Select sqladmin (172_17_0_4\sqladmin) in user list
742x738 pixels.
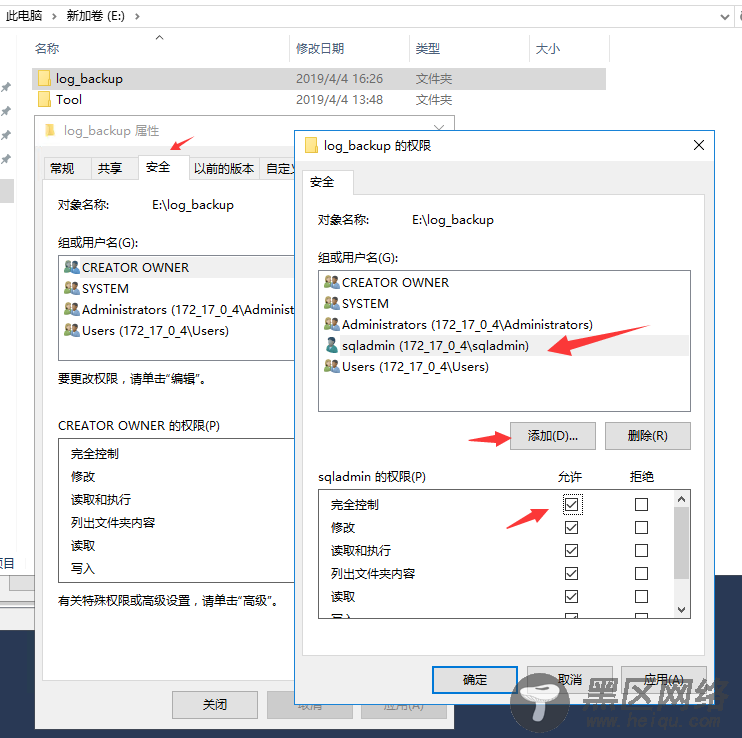coord(504,345)
